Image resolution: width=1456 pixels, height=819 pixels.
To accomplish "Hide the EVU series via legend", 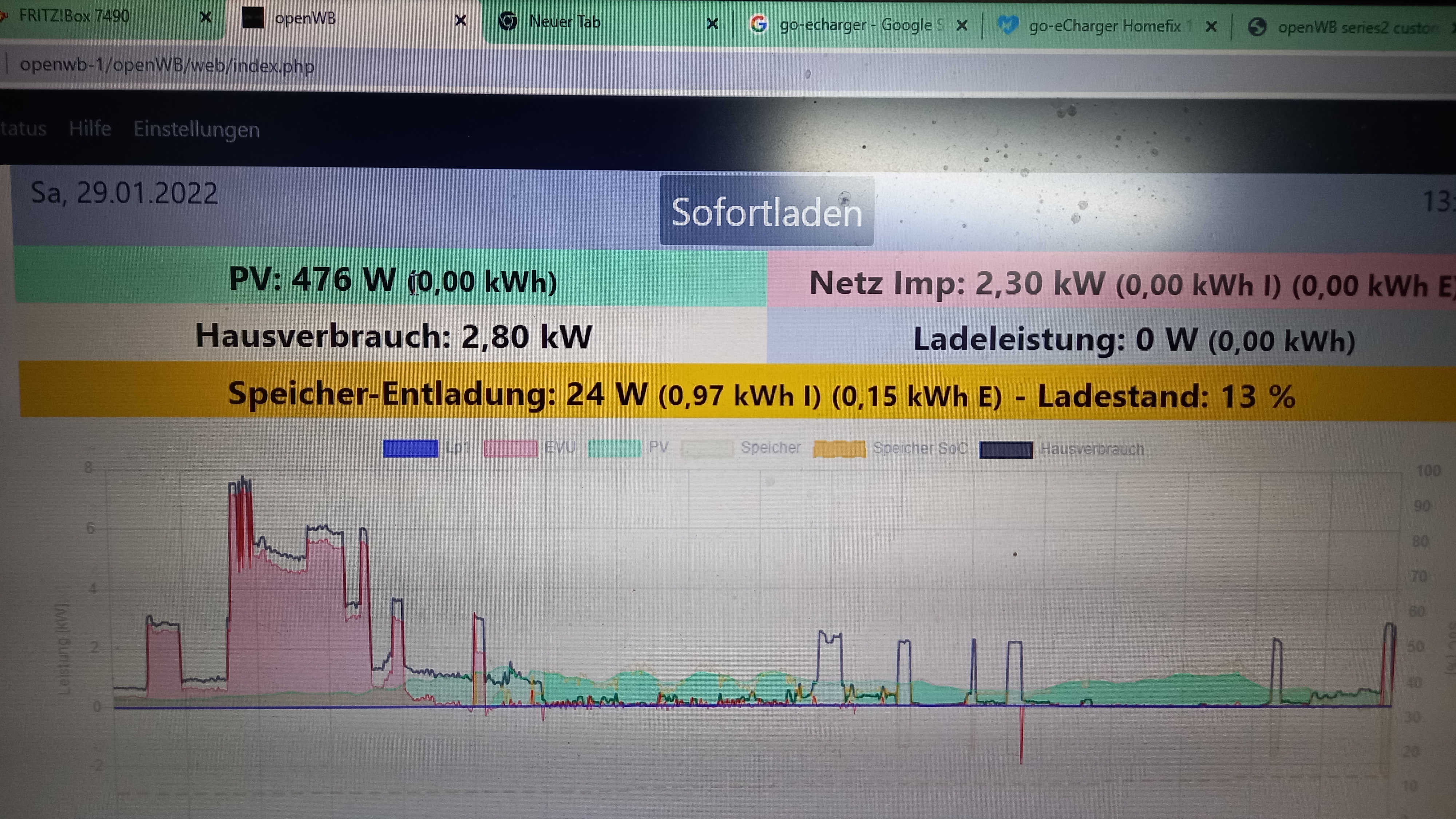I will 510,449.
